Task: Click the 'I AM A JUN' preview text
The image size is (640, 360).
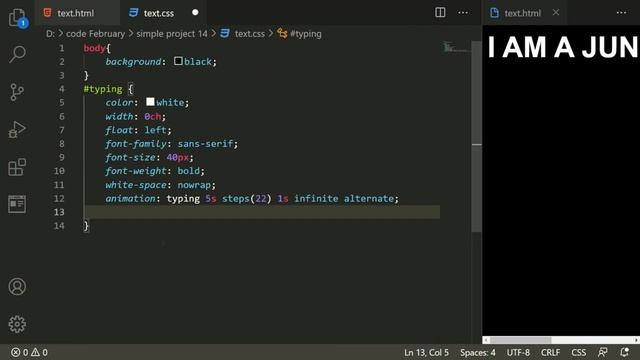Action: tap(562, 47)
